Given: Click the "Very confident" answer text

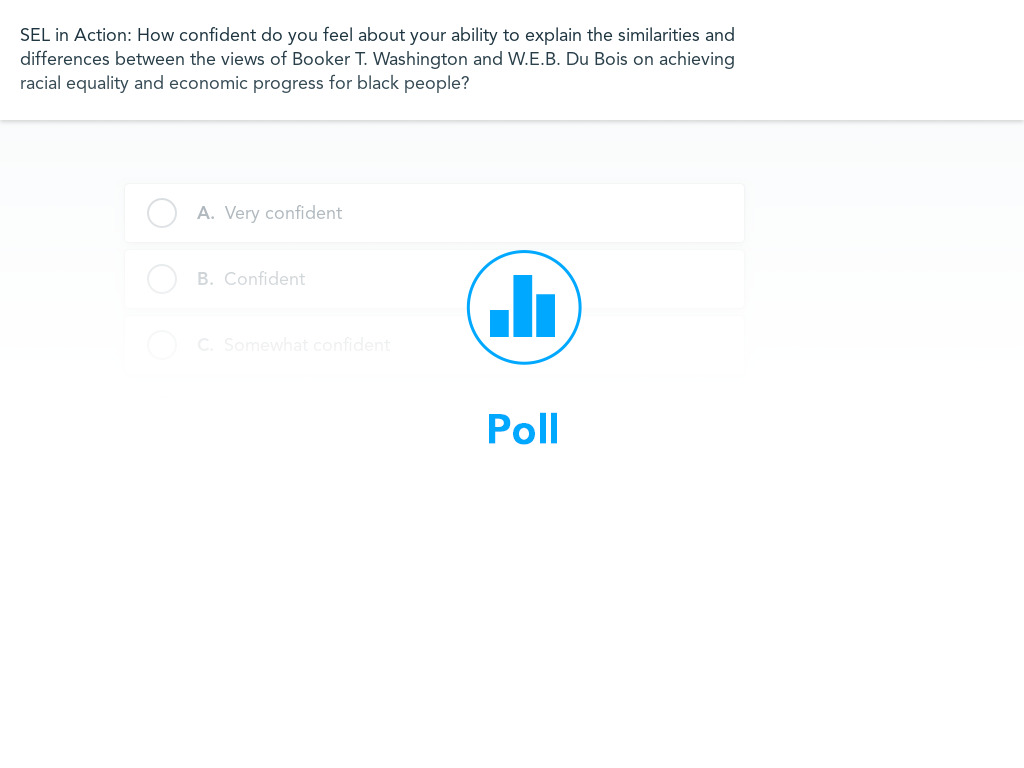Looking at the screenshot, I should coord(283,213).
